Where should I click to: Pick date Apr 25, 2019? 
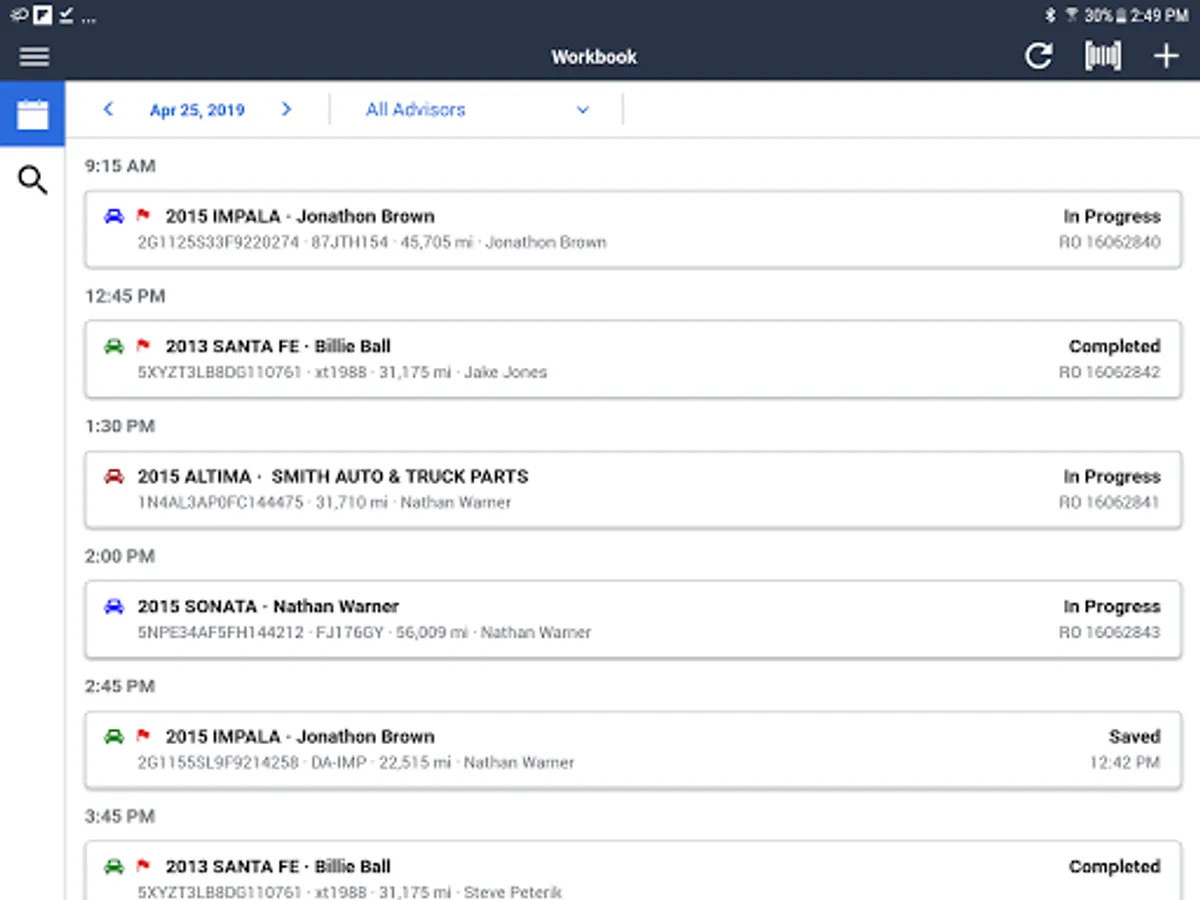coord(197,110)
